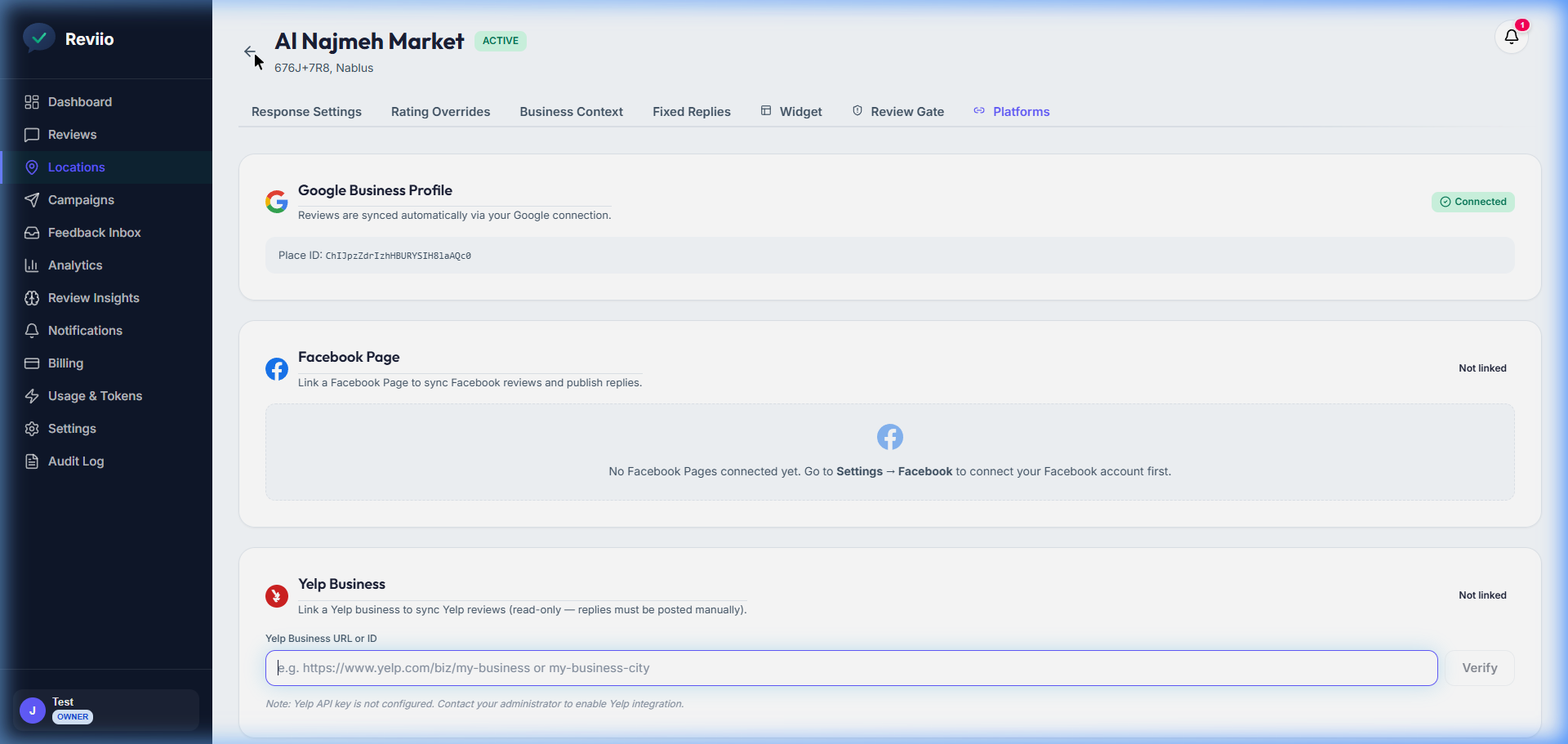Open the Business Context tab
This screenshot has width=1568, height=744.
point(572,112)
